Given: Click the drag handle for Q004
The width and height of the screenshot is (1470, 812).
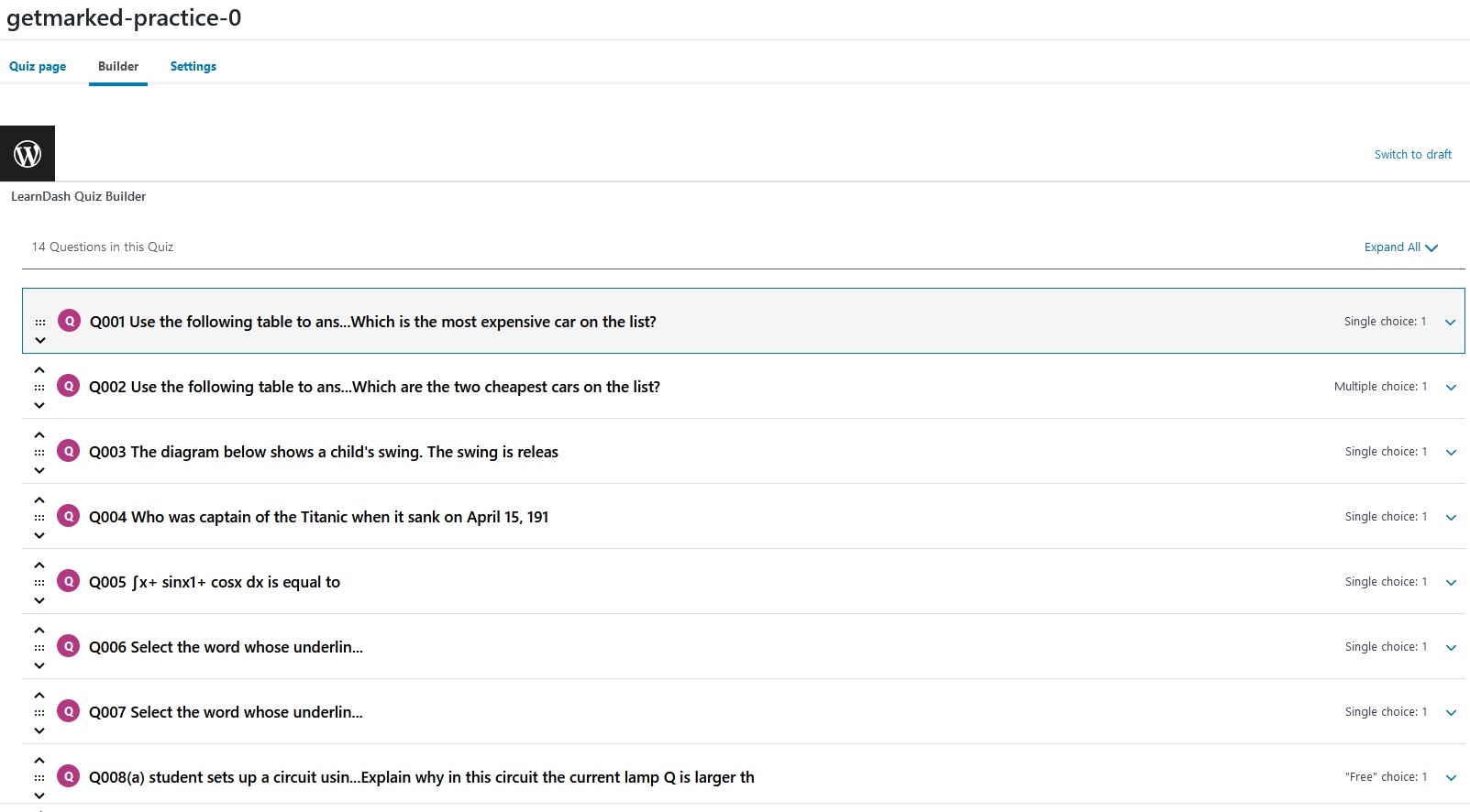Looking at the screenshot, I should tap(39, 518).
